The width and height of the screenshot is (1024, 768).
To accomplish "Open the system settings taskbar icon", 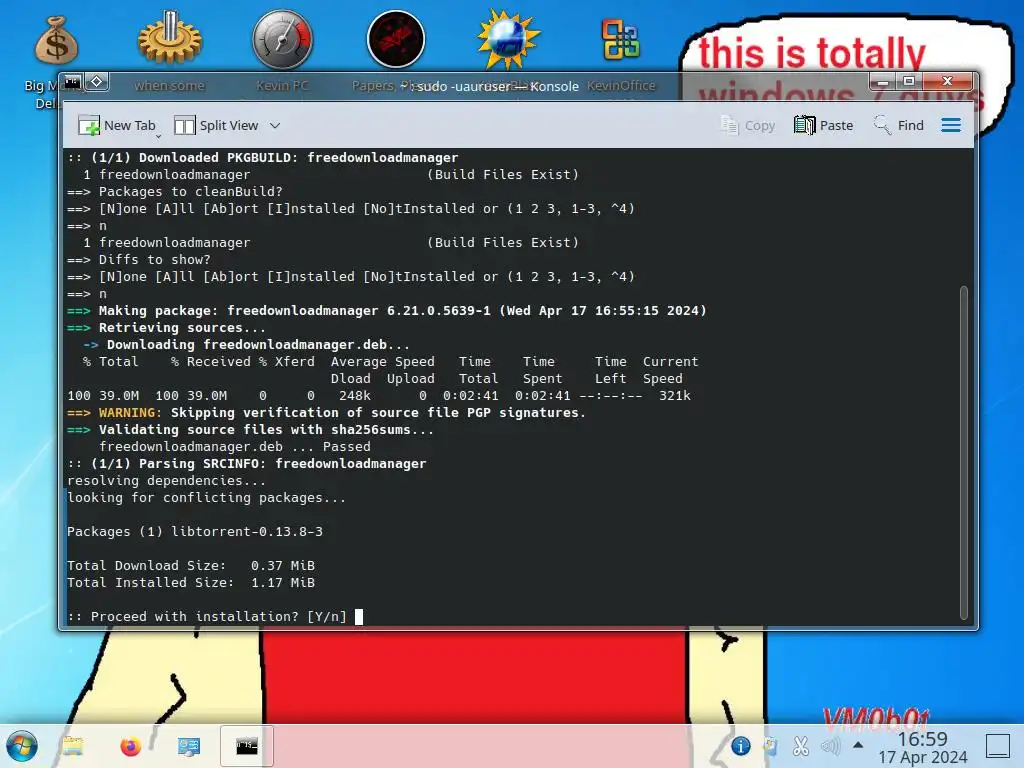I will tap(189, 746).
